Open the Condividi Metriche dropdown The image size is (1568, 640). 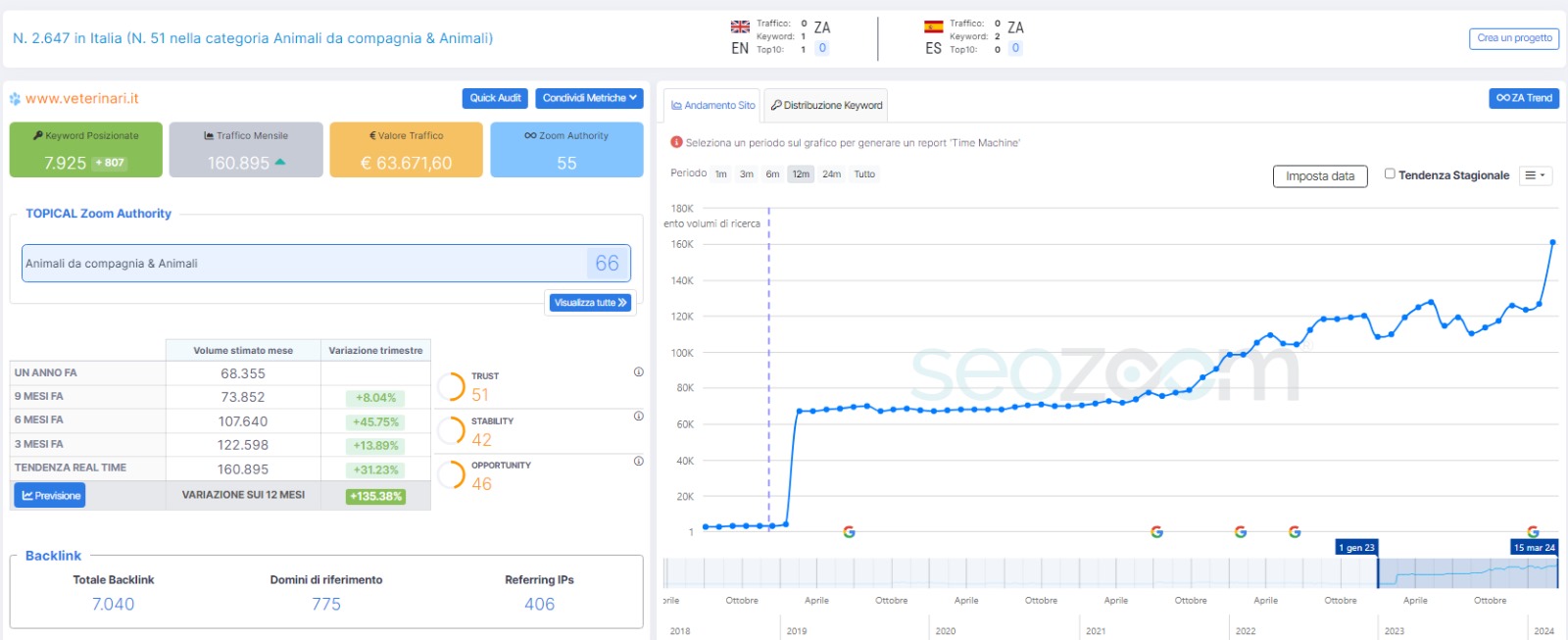click(589, 98)
